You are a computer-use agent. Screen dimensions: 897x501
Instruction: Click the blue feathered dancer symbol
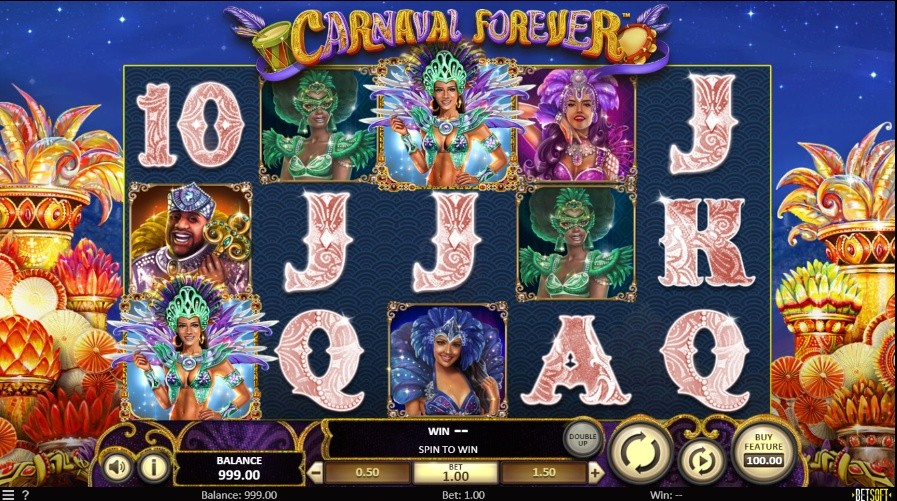pos(447,360)
